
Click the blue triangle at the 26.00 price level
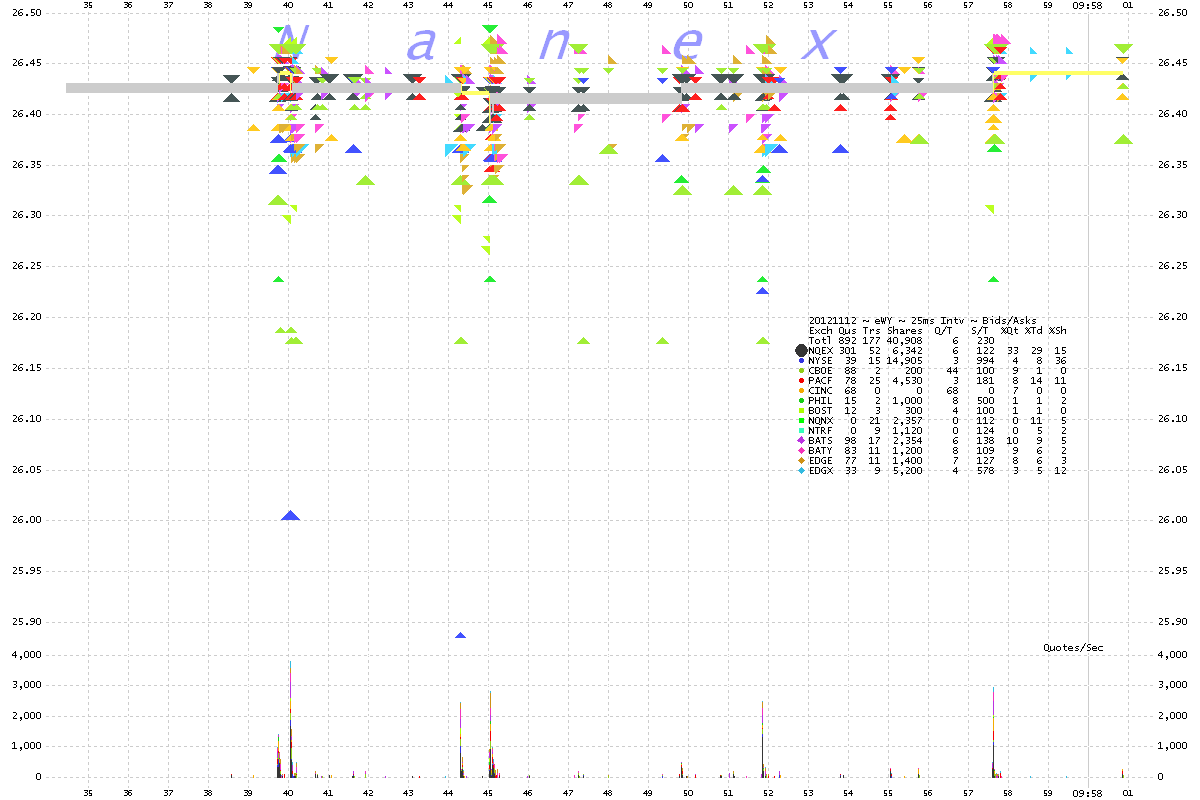[291, 515]
